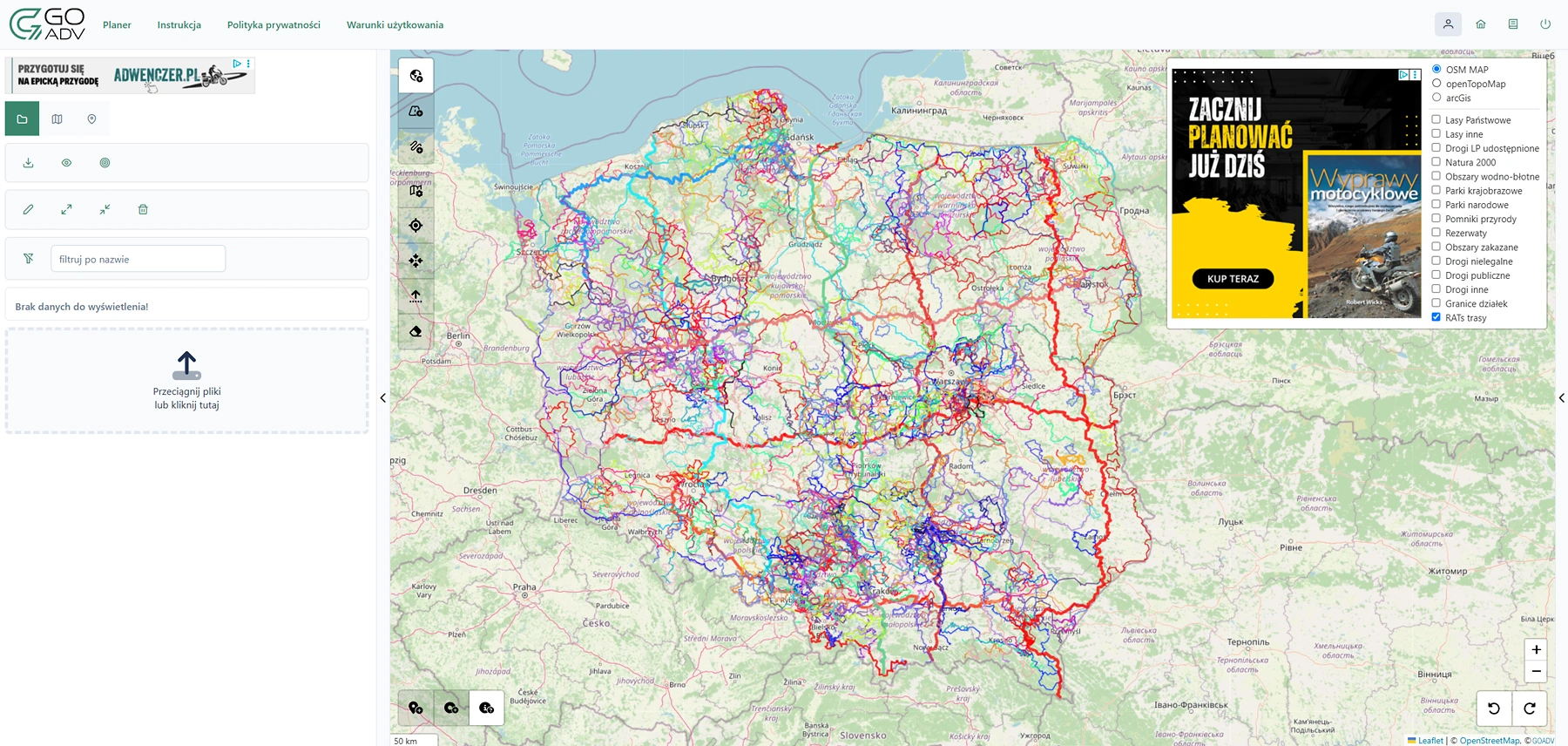1568x746 pixels.
Task: Click the clear filter funnel icon
Action: coord(28,259)
